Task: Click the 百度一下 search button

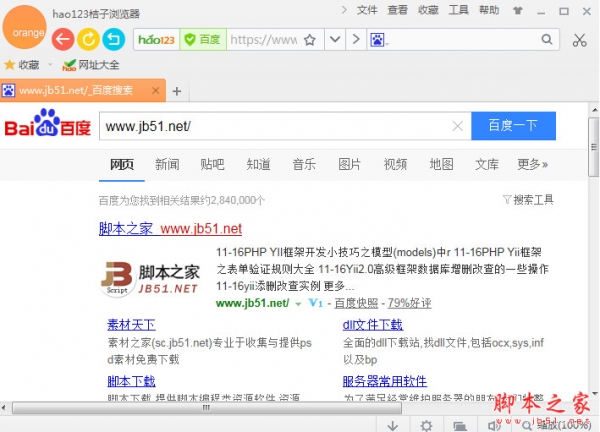Action: tap(514, 126)
